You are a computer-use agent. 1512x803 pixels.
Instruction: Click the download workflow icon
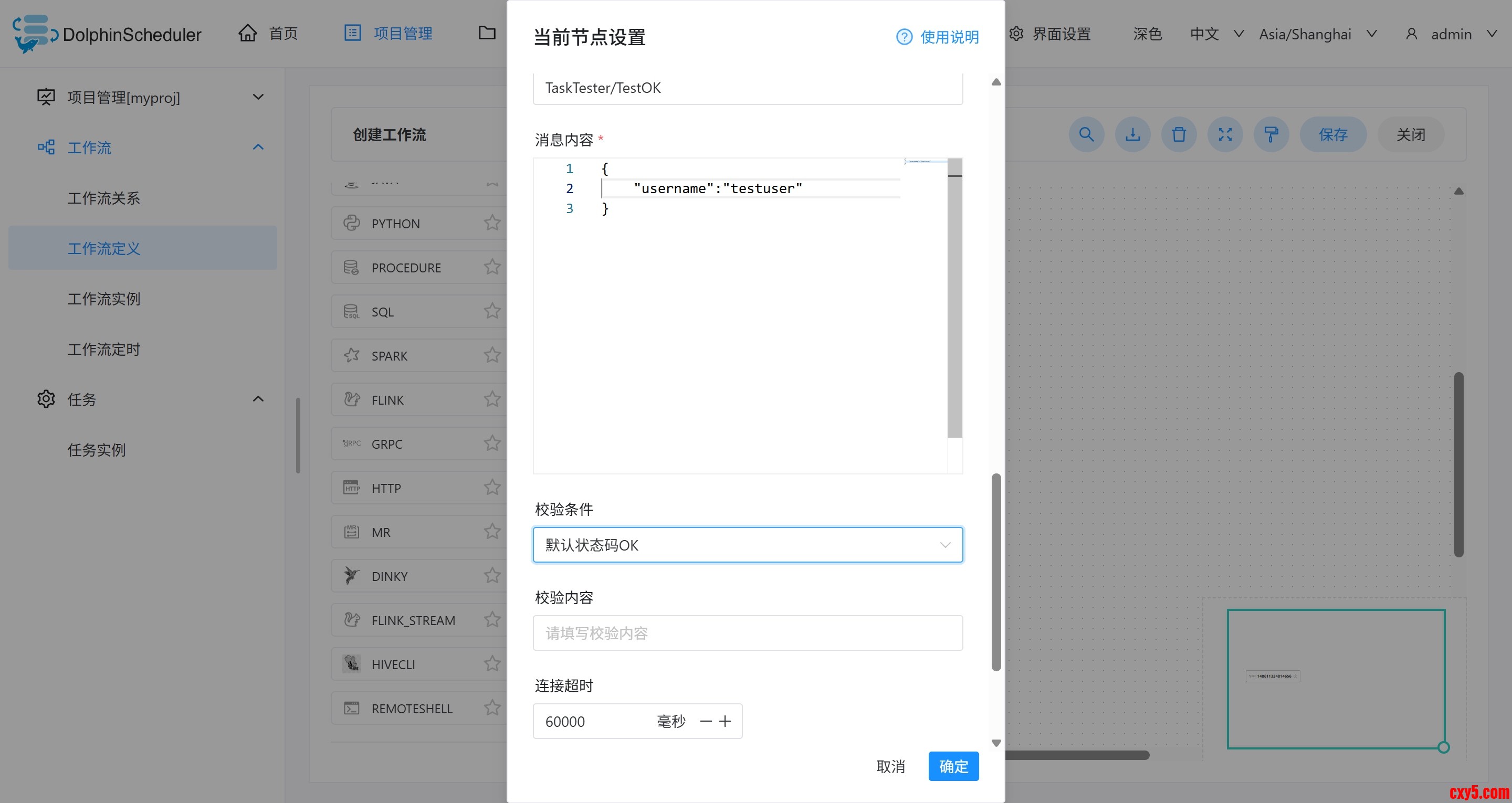1132,134
